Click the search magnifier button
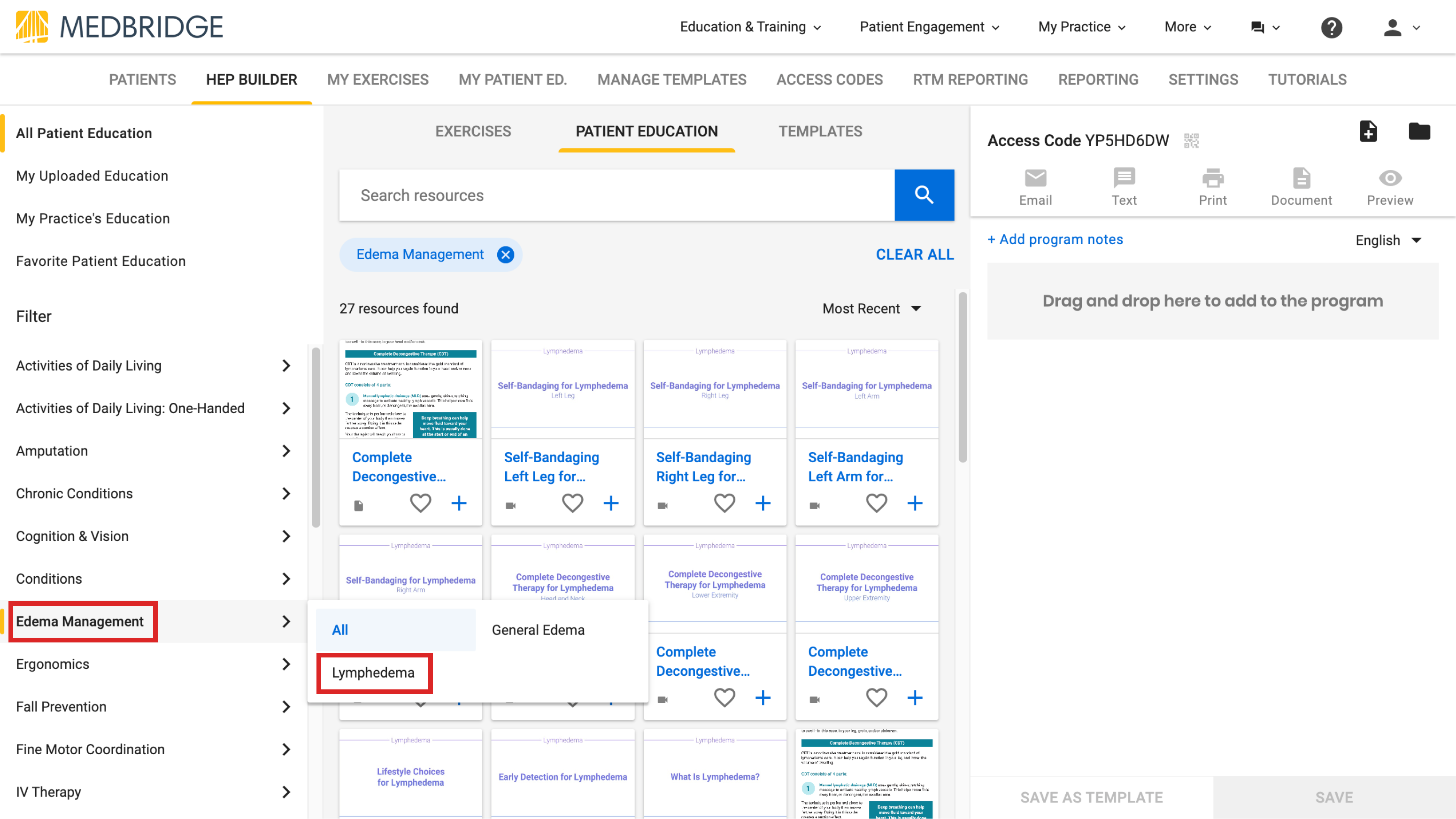The image size is (1456, 819). tap(924, 195)
